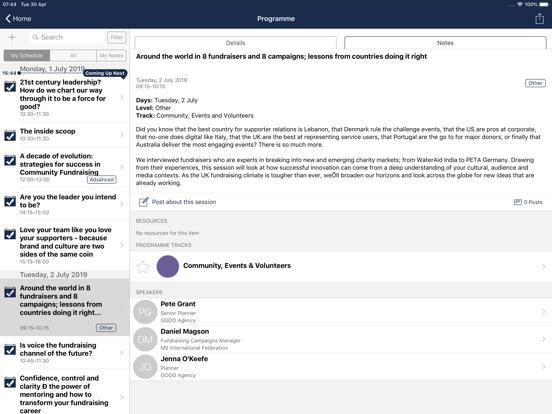Uncheck The inside scoop session
552x414 pixels.
point(10,135)
